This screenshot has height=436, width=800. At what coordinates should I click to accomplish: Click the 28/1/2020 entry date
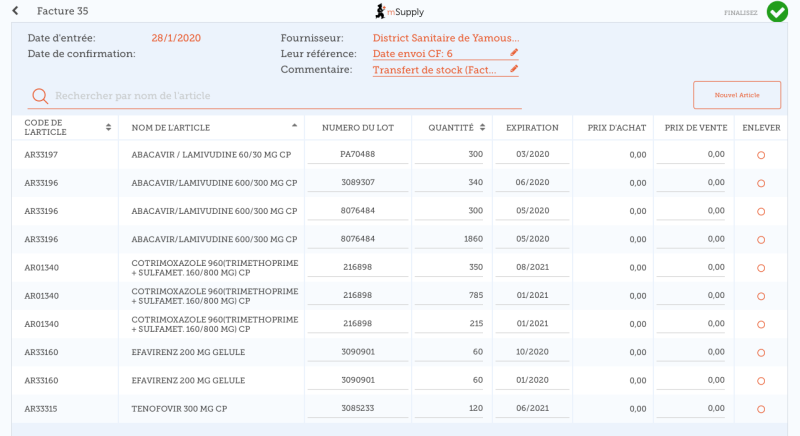(x=176, y=38)
